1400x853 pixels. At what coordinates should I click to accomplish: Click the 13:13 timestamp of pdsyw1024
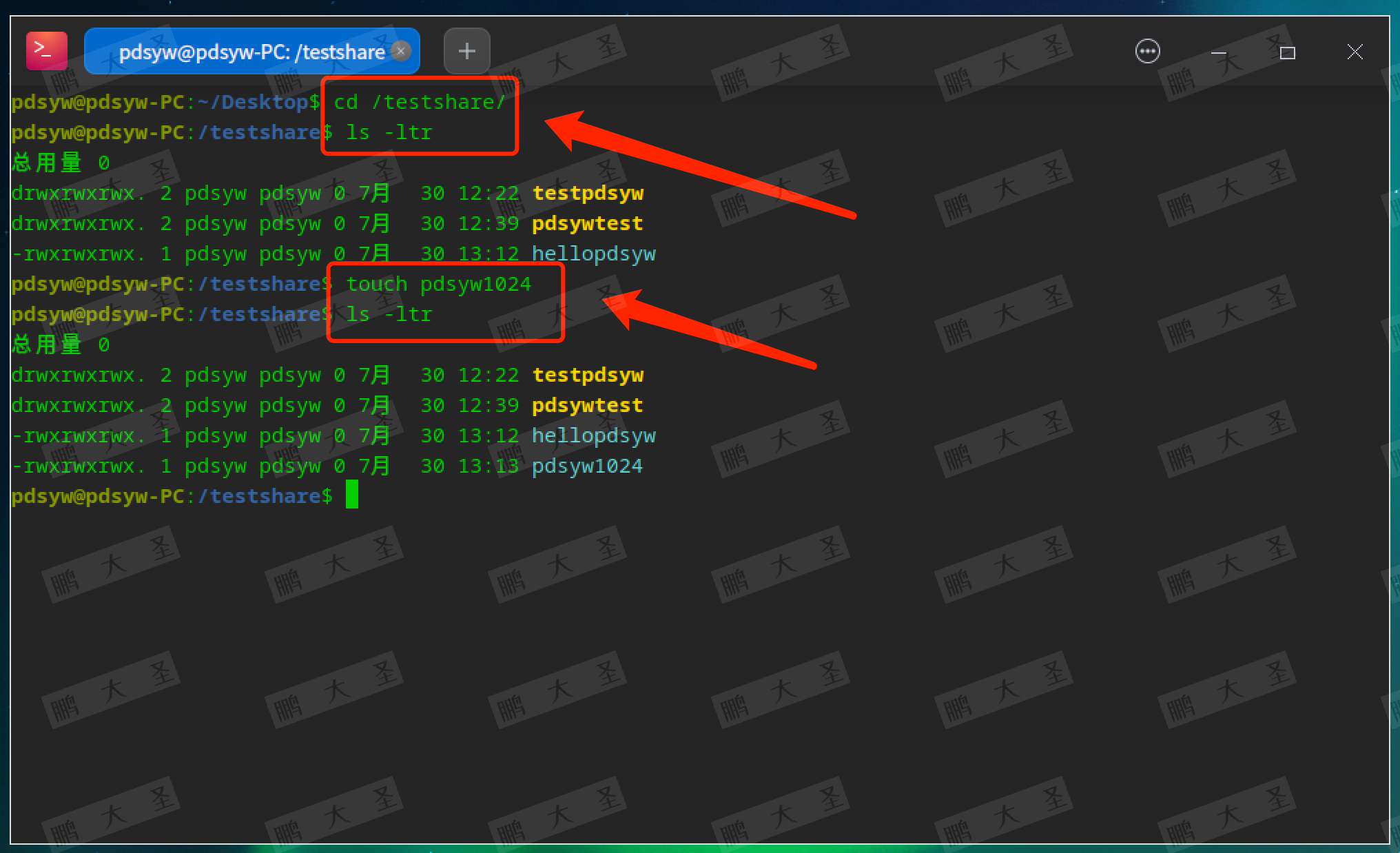(x=488, y=466)
